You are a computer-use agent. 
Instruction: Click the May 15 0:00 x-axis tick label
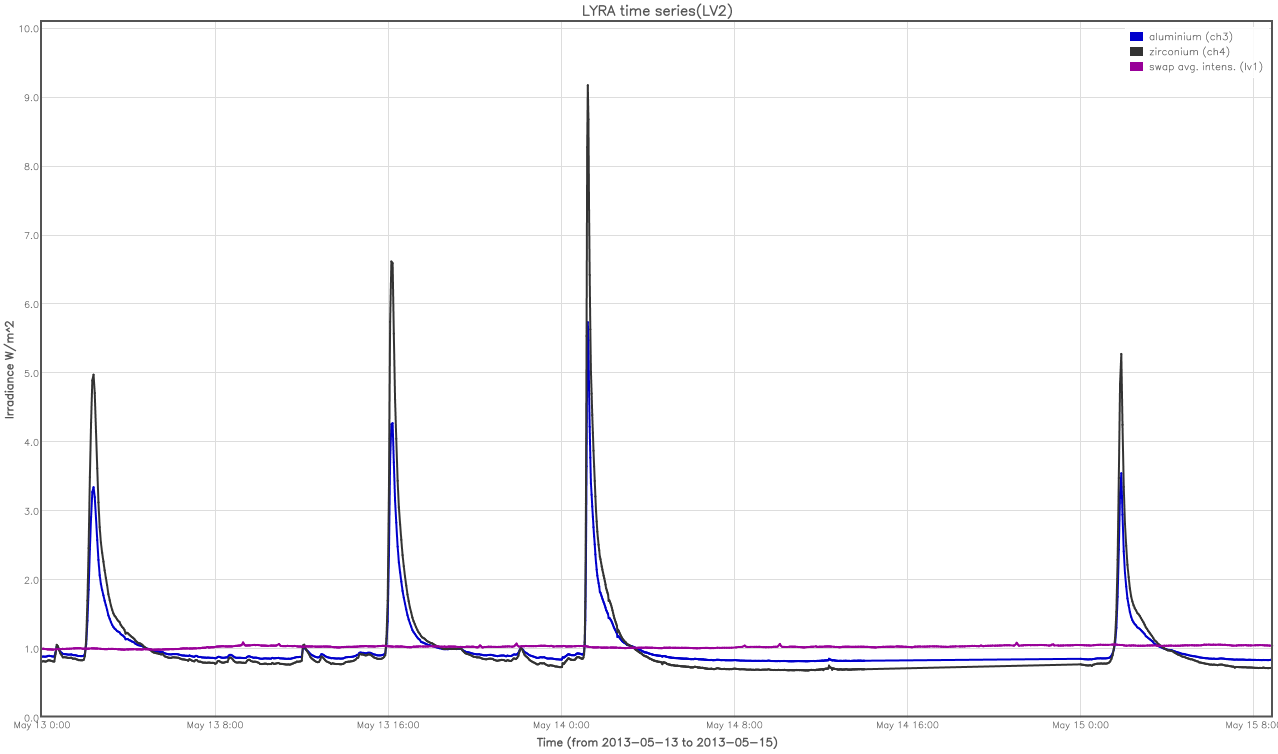click(x=1080, y=725)
